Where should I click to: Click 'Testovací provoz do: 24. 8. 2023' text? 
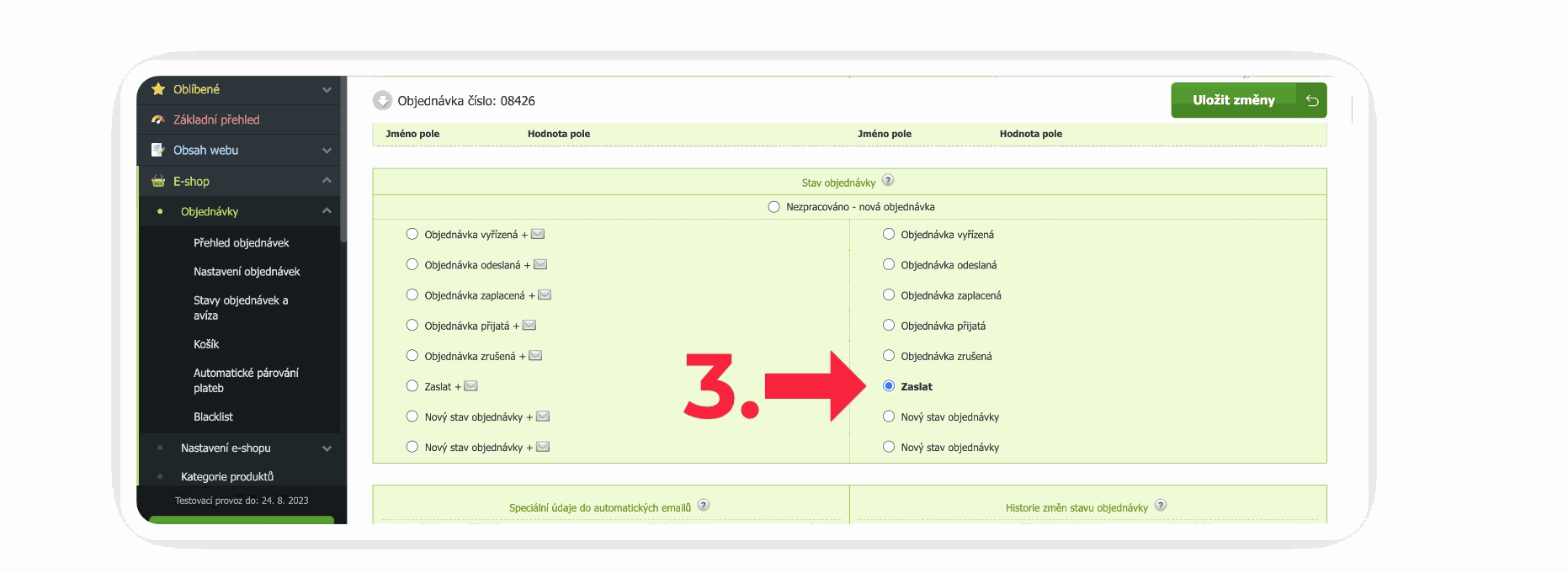pyautogui.click(x=242, y=501)
